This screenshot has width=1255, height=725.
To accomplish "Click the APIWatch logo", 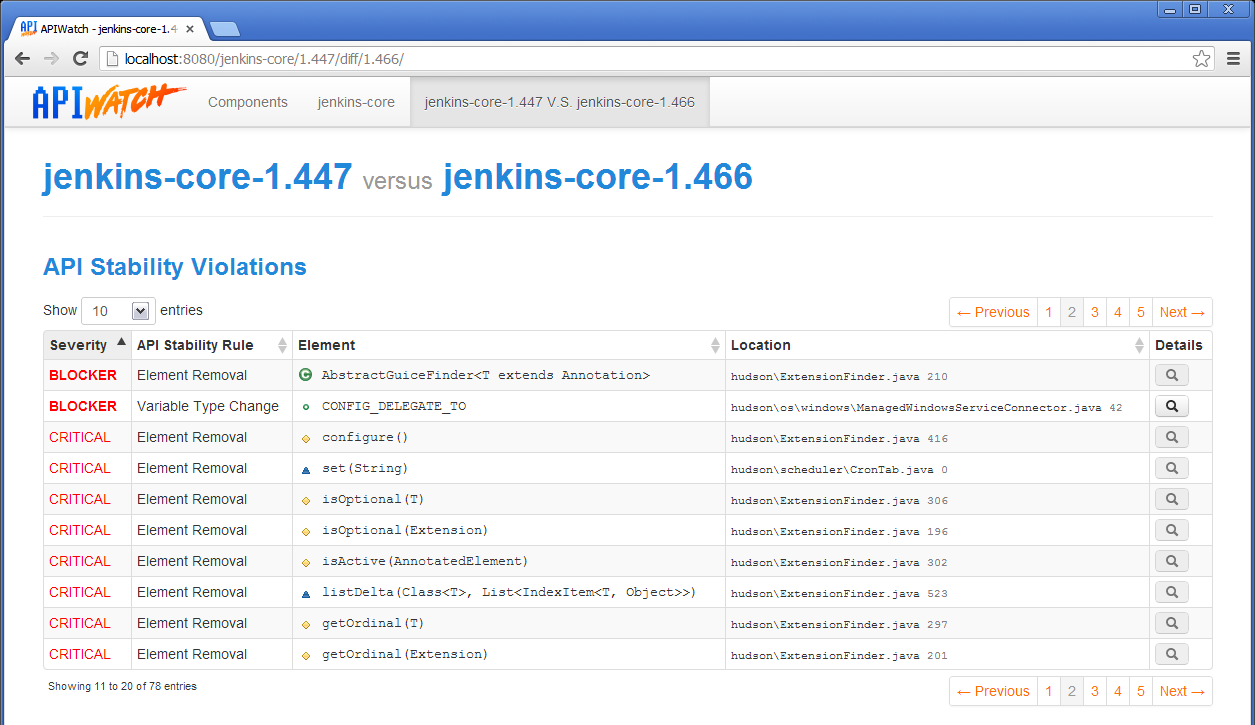I will tap(109, 102).
